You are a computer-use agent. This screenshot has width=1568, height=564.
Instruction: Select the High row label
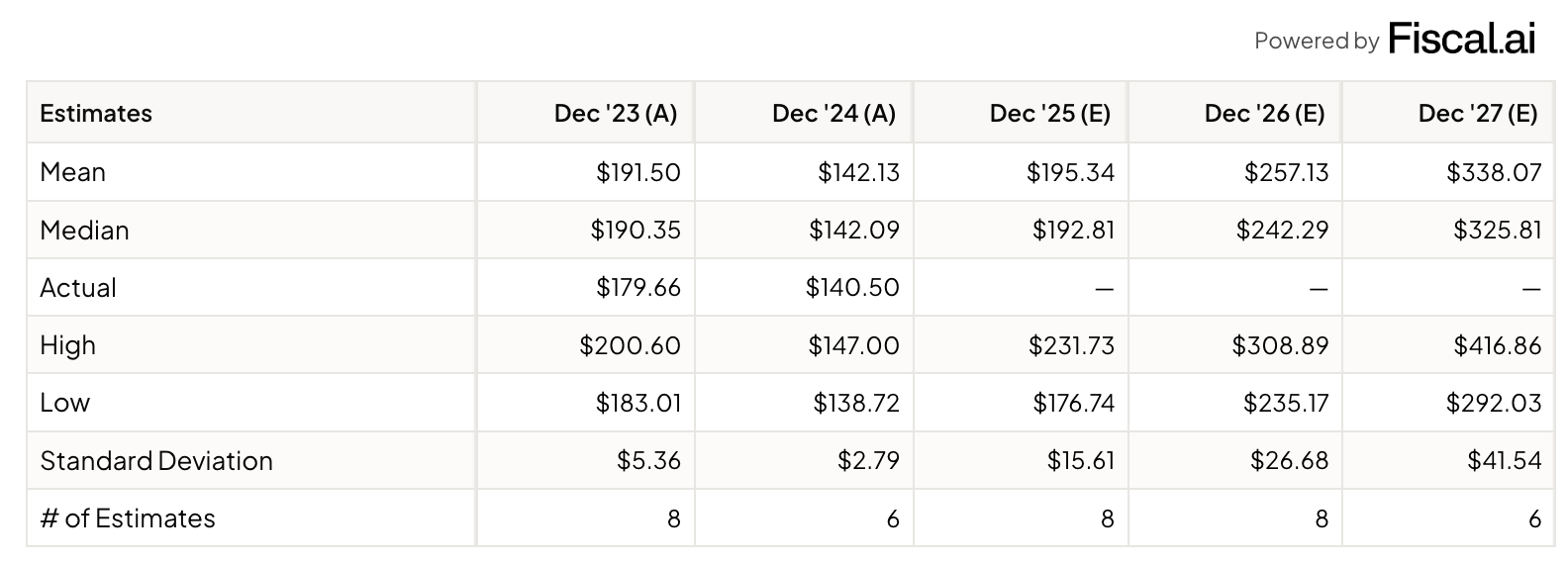(67, 345)
